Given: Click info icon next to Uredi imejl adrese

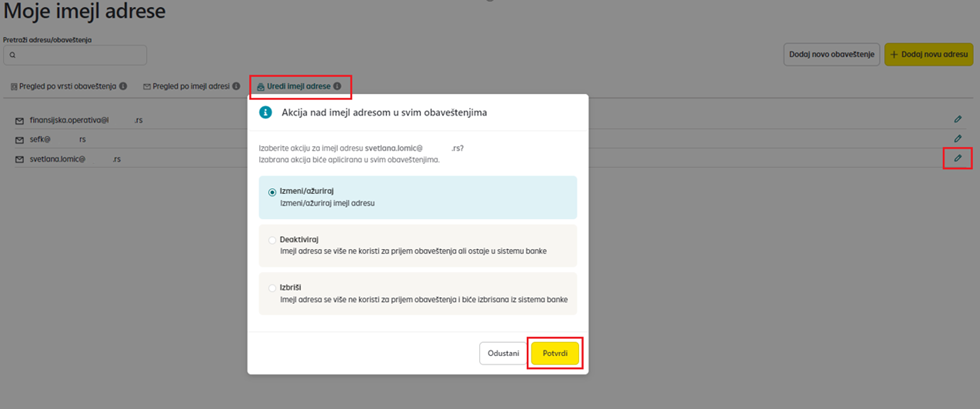Looking at the screenshot, I should tap(338, 86).
